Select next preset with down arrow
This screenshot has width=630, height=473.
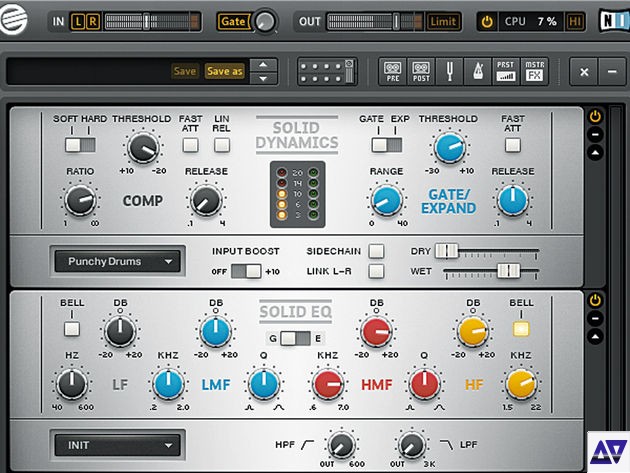pyautogui.click(x=263, y=78)
